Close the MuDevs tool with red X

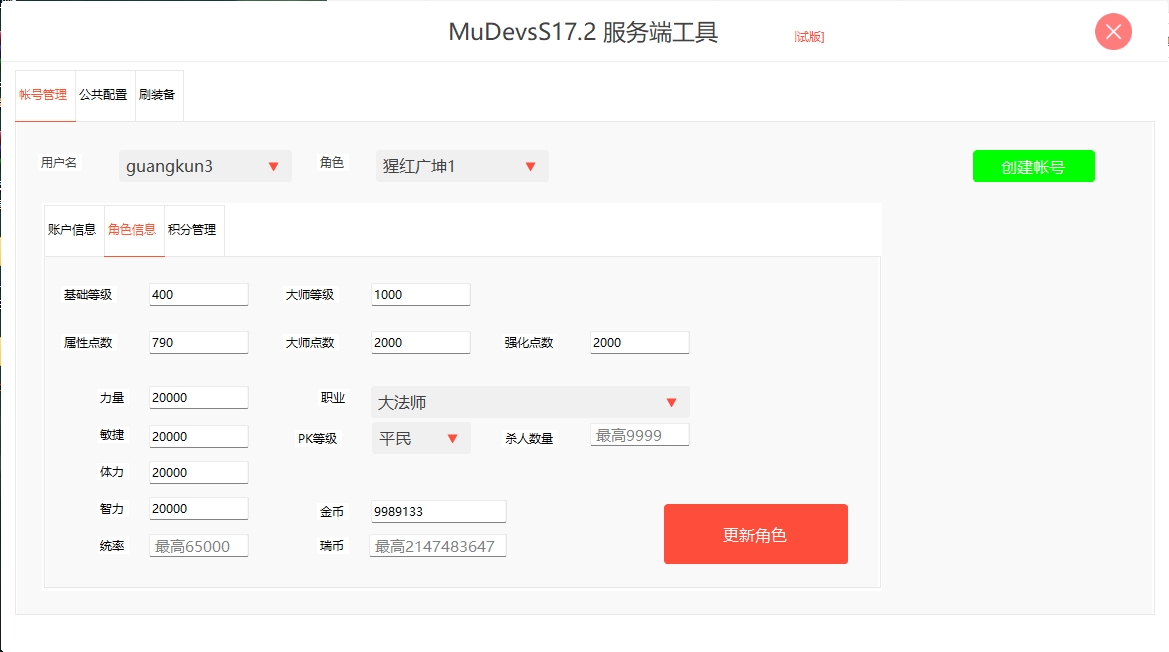click(1113, 32)
